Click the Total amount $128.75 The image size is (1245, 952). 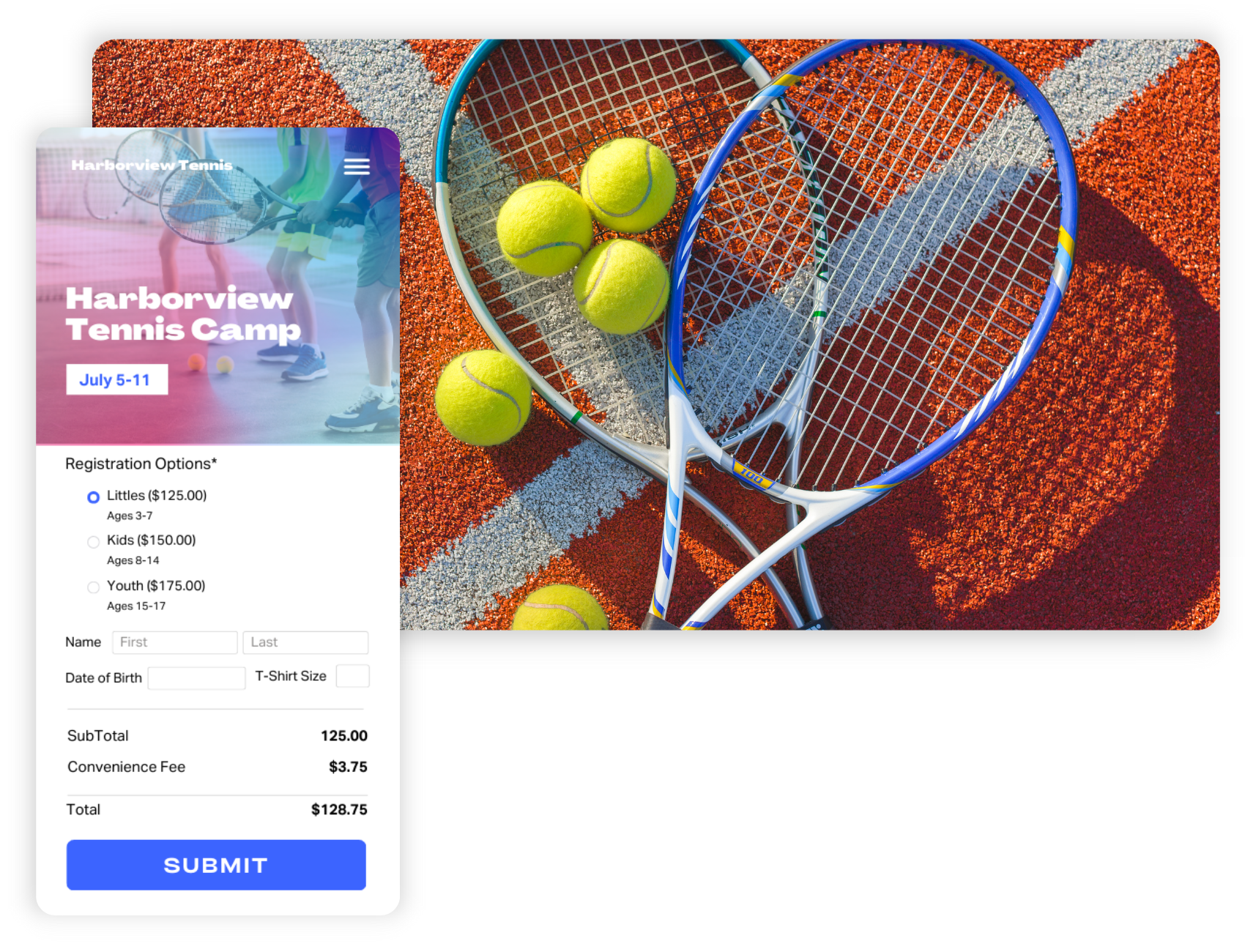tap(339, 809)
